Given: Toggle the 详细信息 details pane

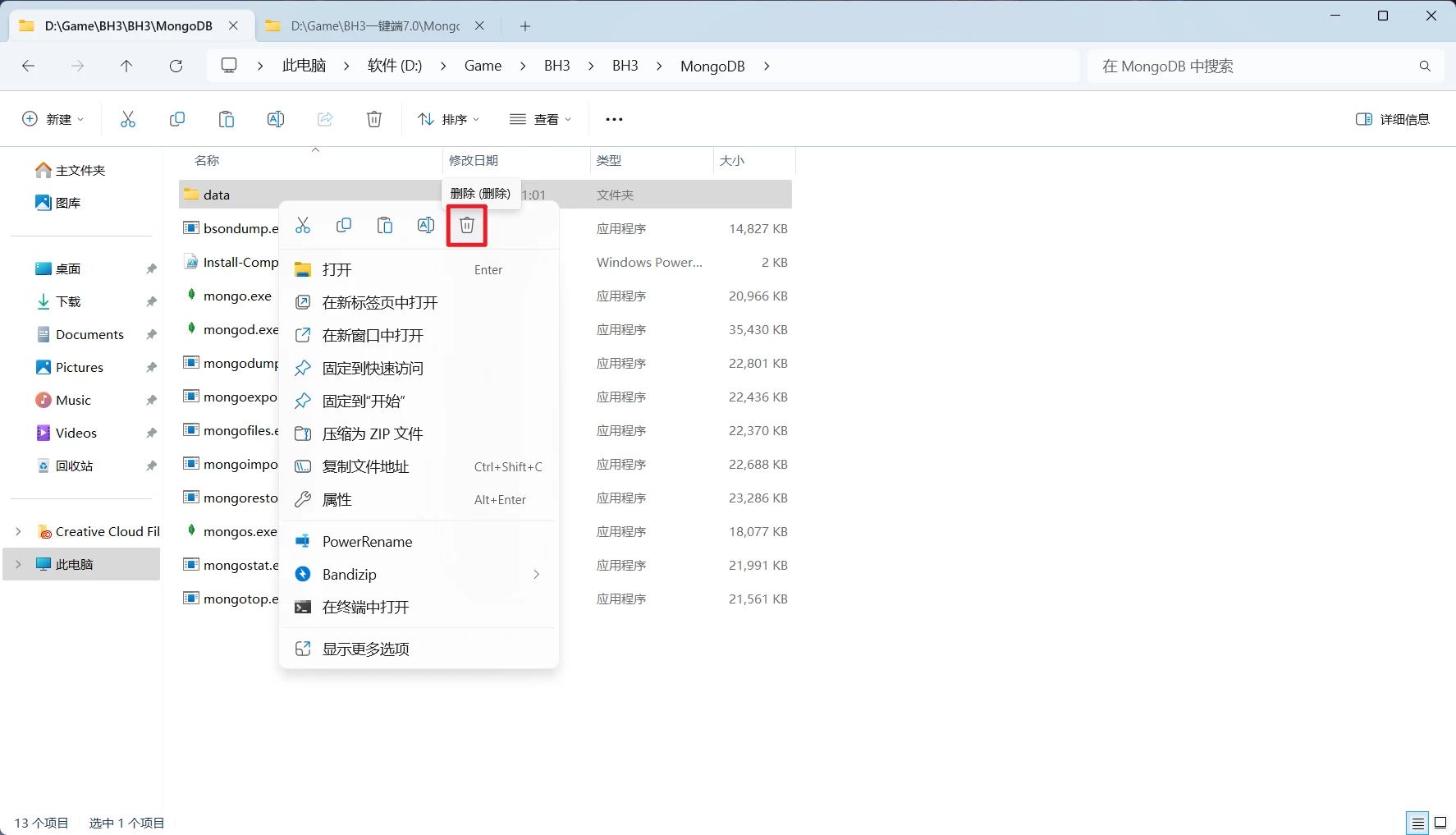Looking at the screenshot, I should tap(1393, 119).
